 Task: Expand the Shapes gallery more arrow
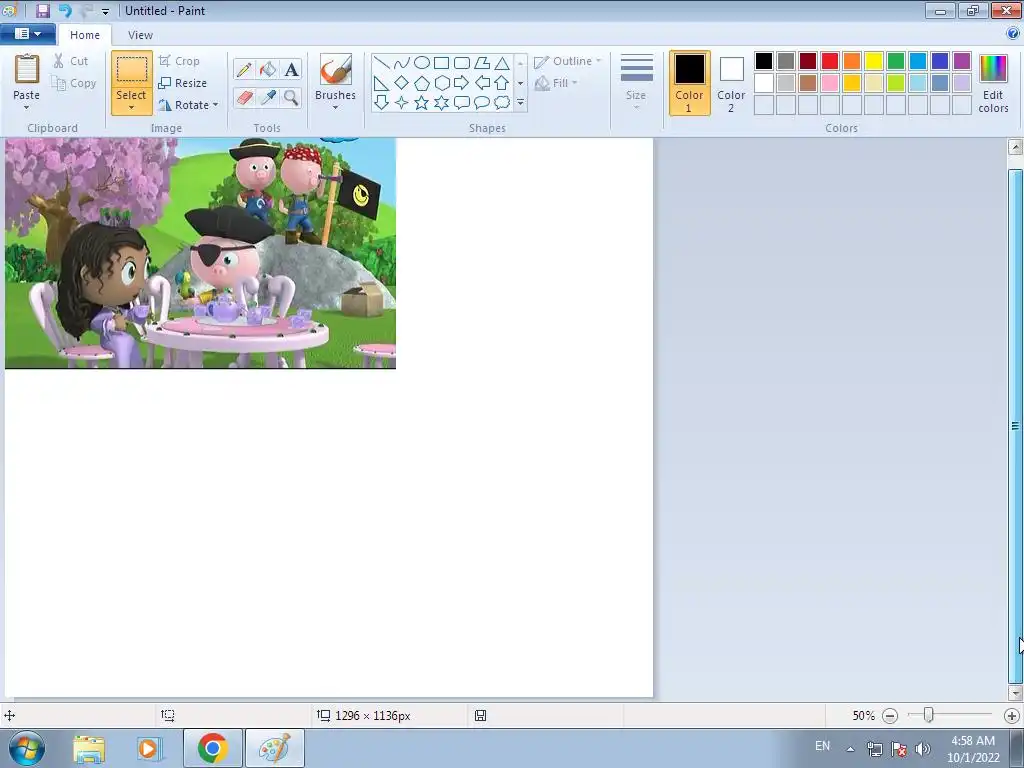520,103
